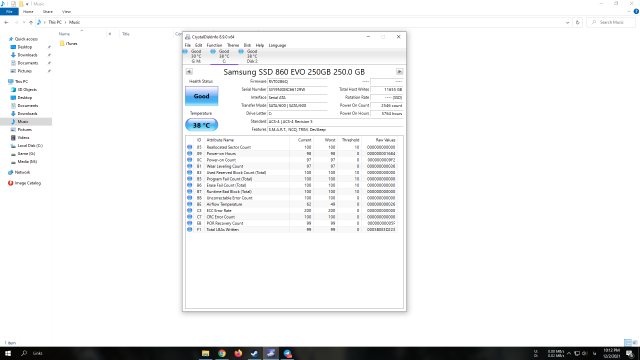
Task: Open Explorer Share ribbon tab
Action: [48, 11]
